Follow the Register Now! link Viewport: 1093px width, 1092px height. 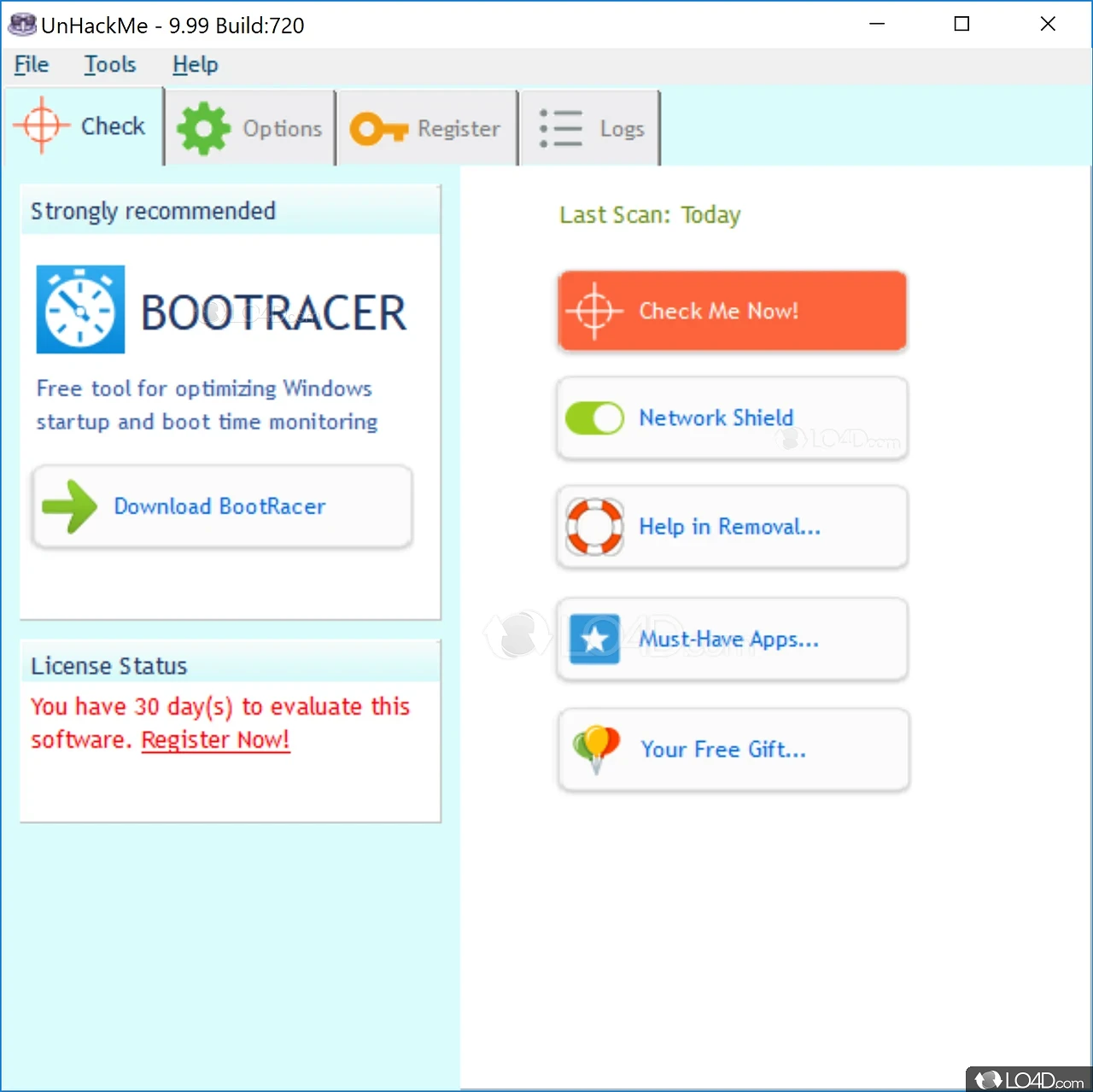pos(215,739)
